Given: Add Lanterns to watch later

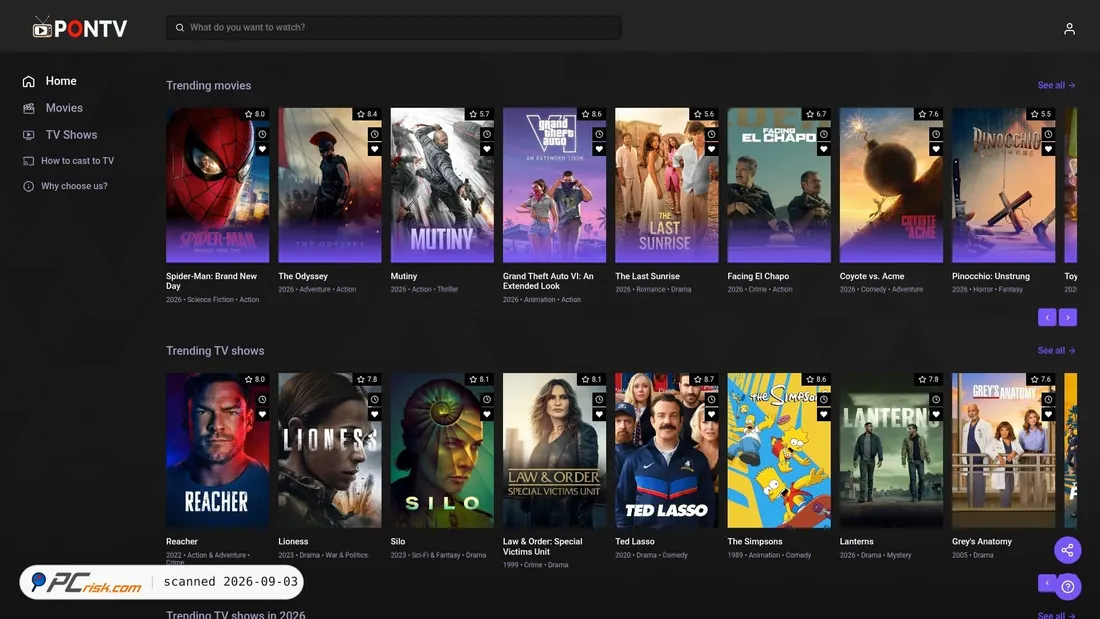Looking at the screenshot, I should pos(936,399).
